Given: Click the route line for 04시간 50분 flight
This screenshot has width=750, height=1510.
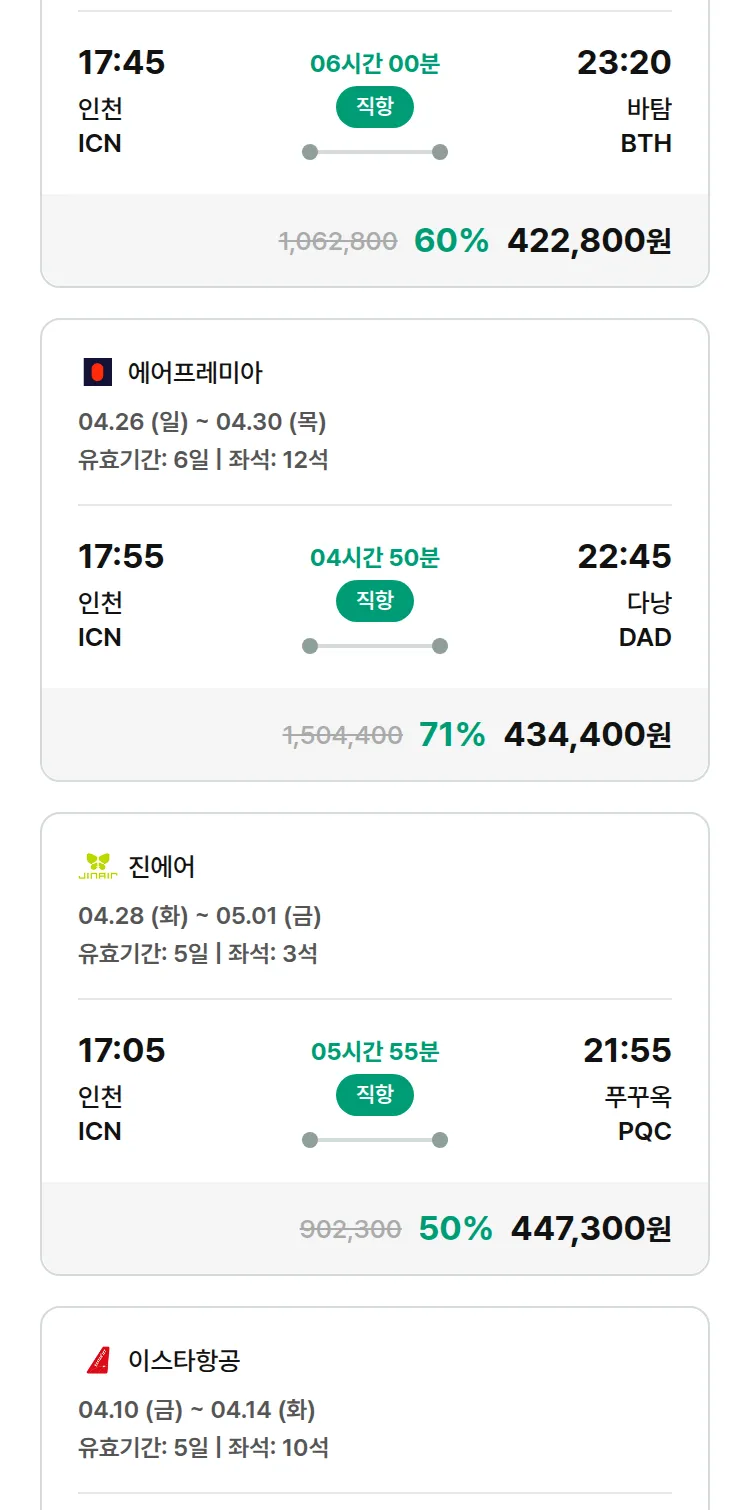Looking at the screenshot, I should 375,646.
